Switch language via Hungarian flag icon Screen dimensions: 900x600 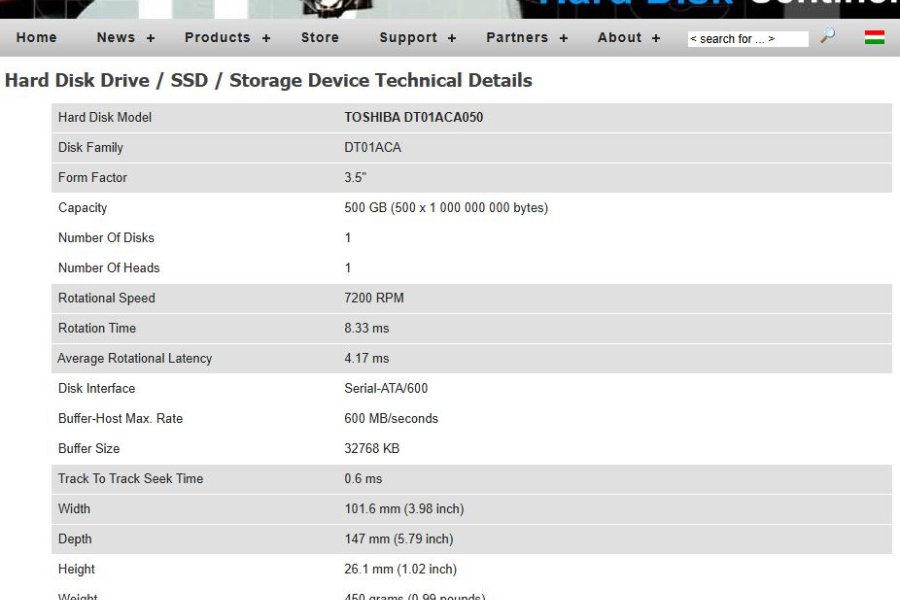pyautogui.click(x=874, y=37)
